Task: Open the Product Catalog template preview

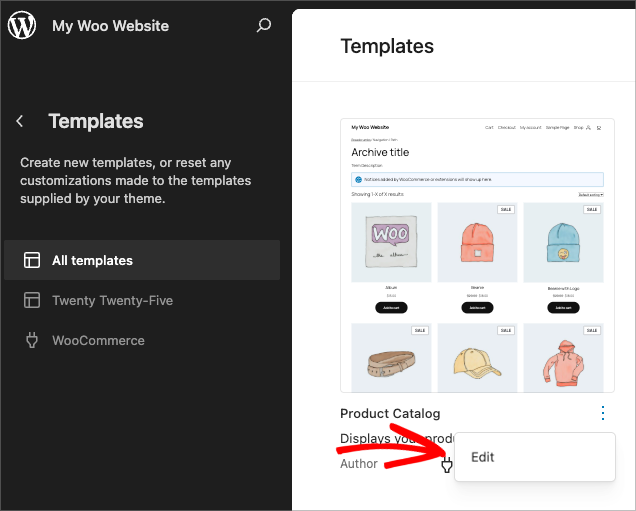Action: tap(477, 256)
